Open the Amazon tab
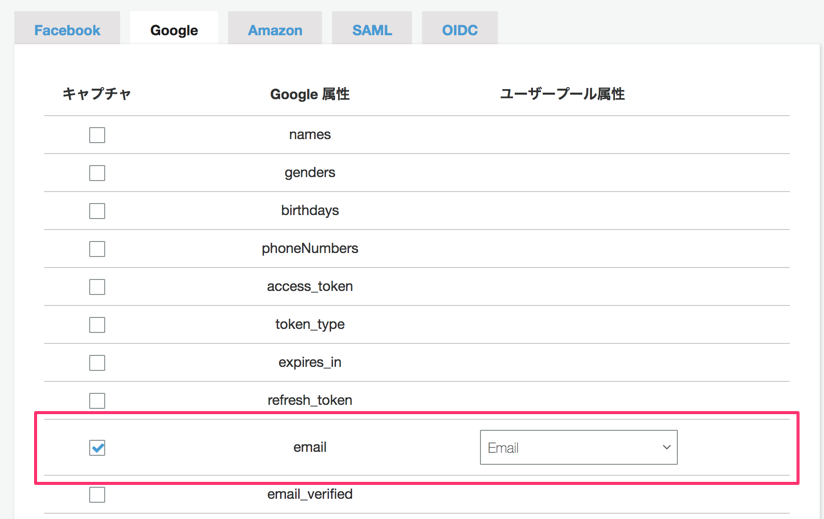The height and width of the screenshot is (519, 824). coord(275,30)
